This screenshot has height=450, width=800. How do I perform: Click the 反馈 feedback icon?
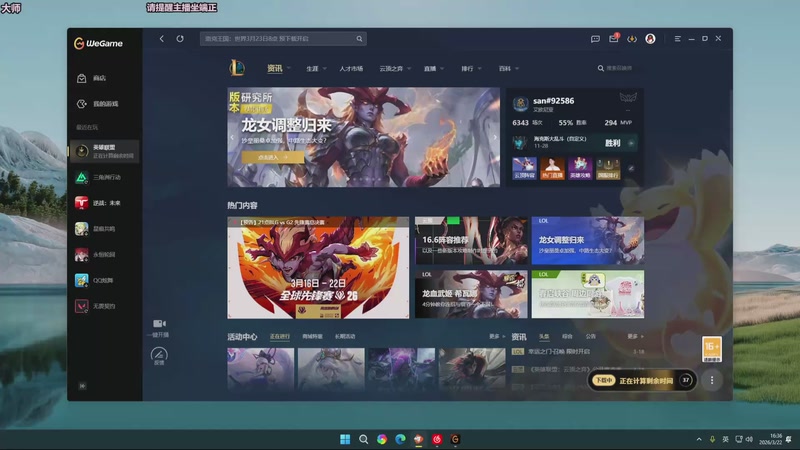(159, 354)
